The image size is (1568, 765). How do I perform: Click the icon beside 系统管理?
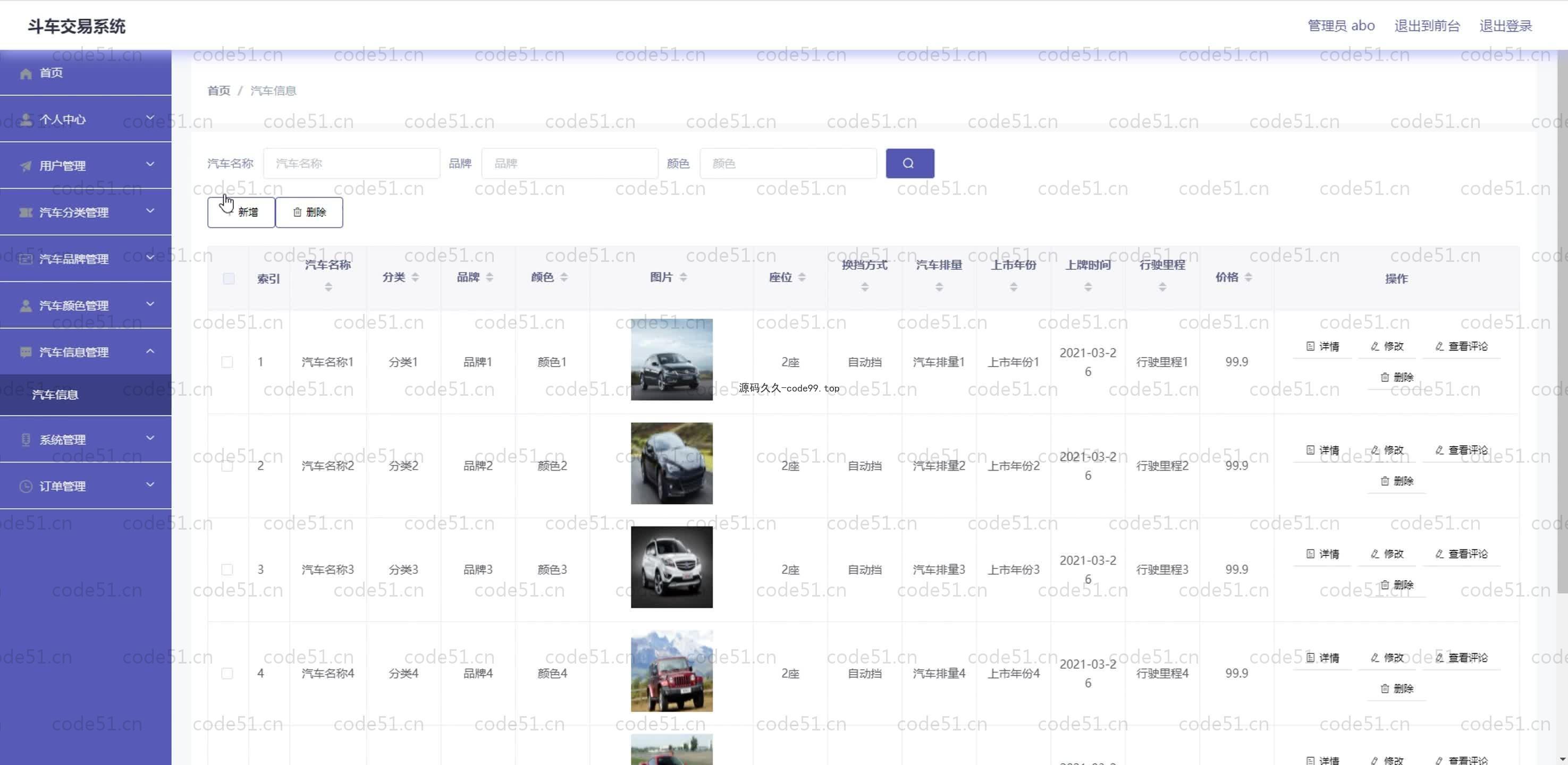pos(26,439)
